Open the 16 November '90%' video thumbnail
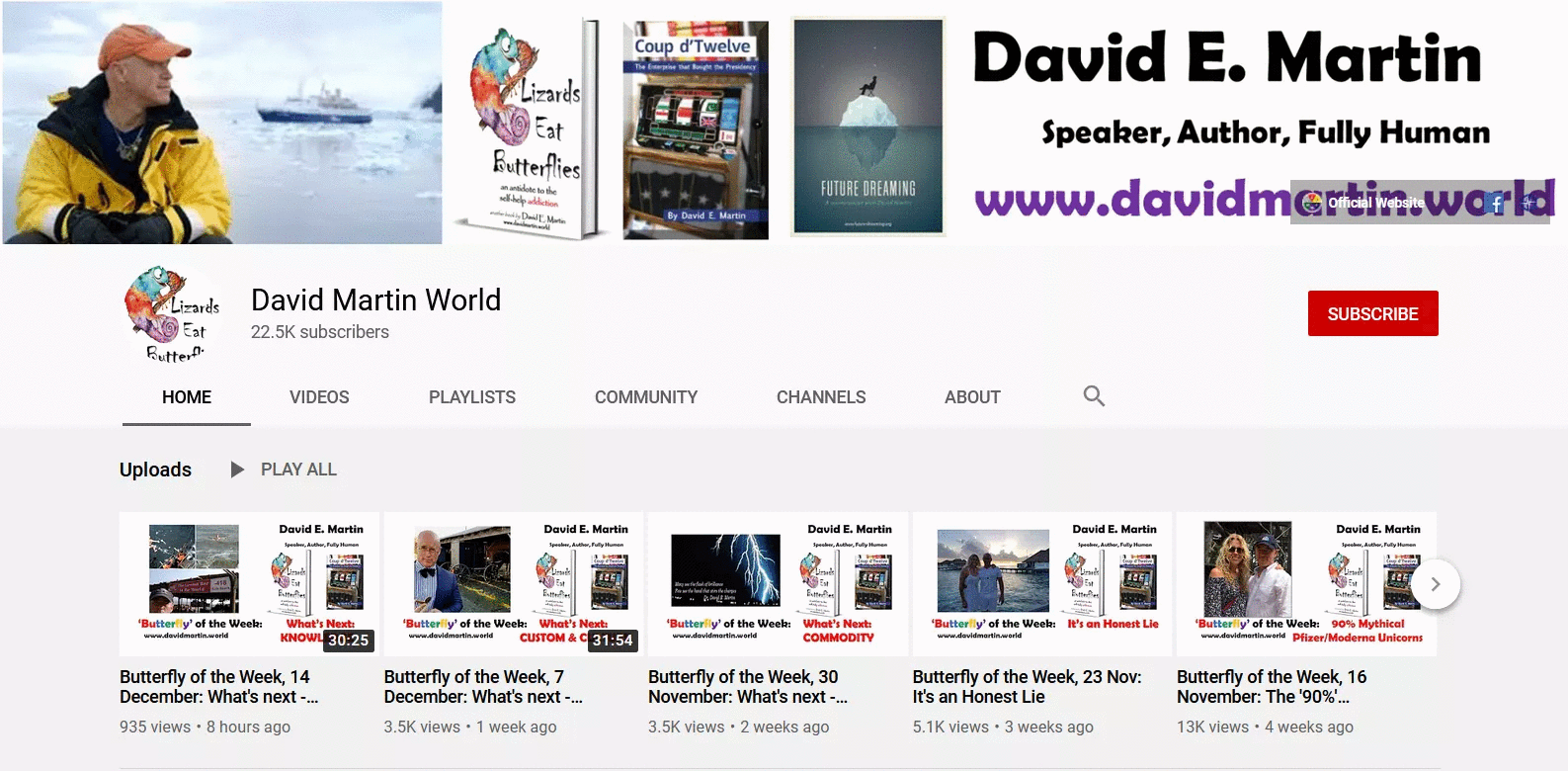1568x771 pixels. 1306,584
